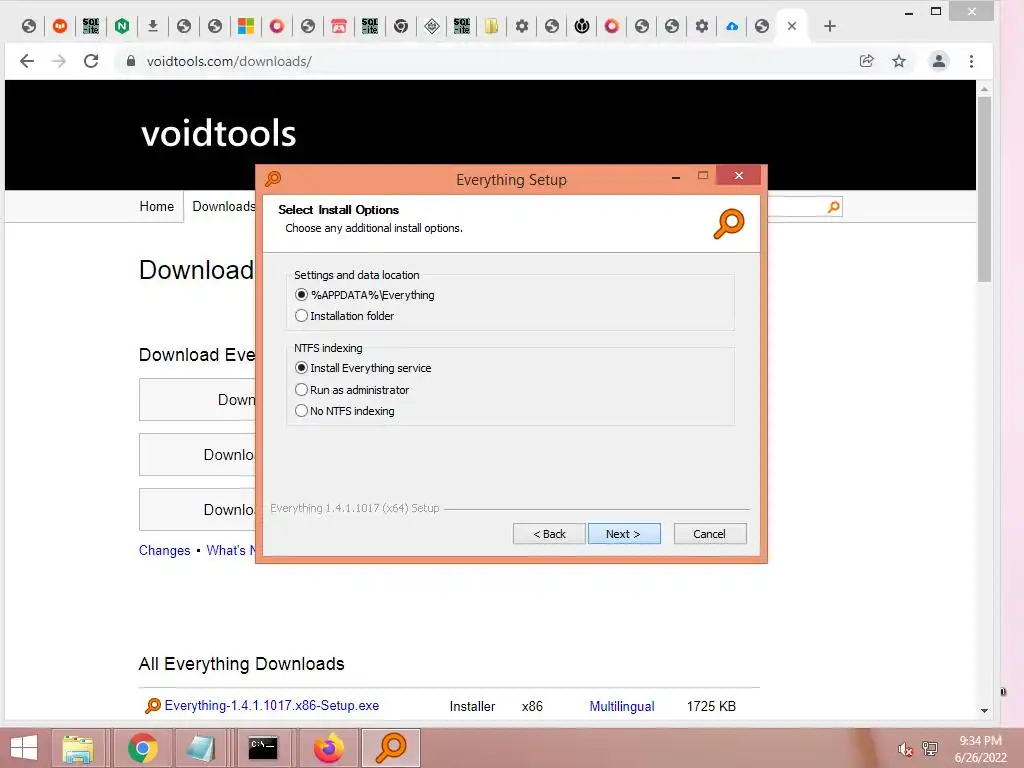Reload the voidtools page
This screenshot has width=1024, height=768.
coord(91,61)
